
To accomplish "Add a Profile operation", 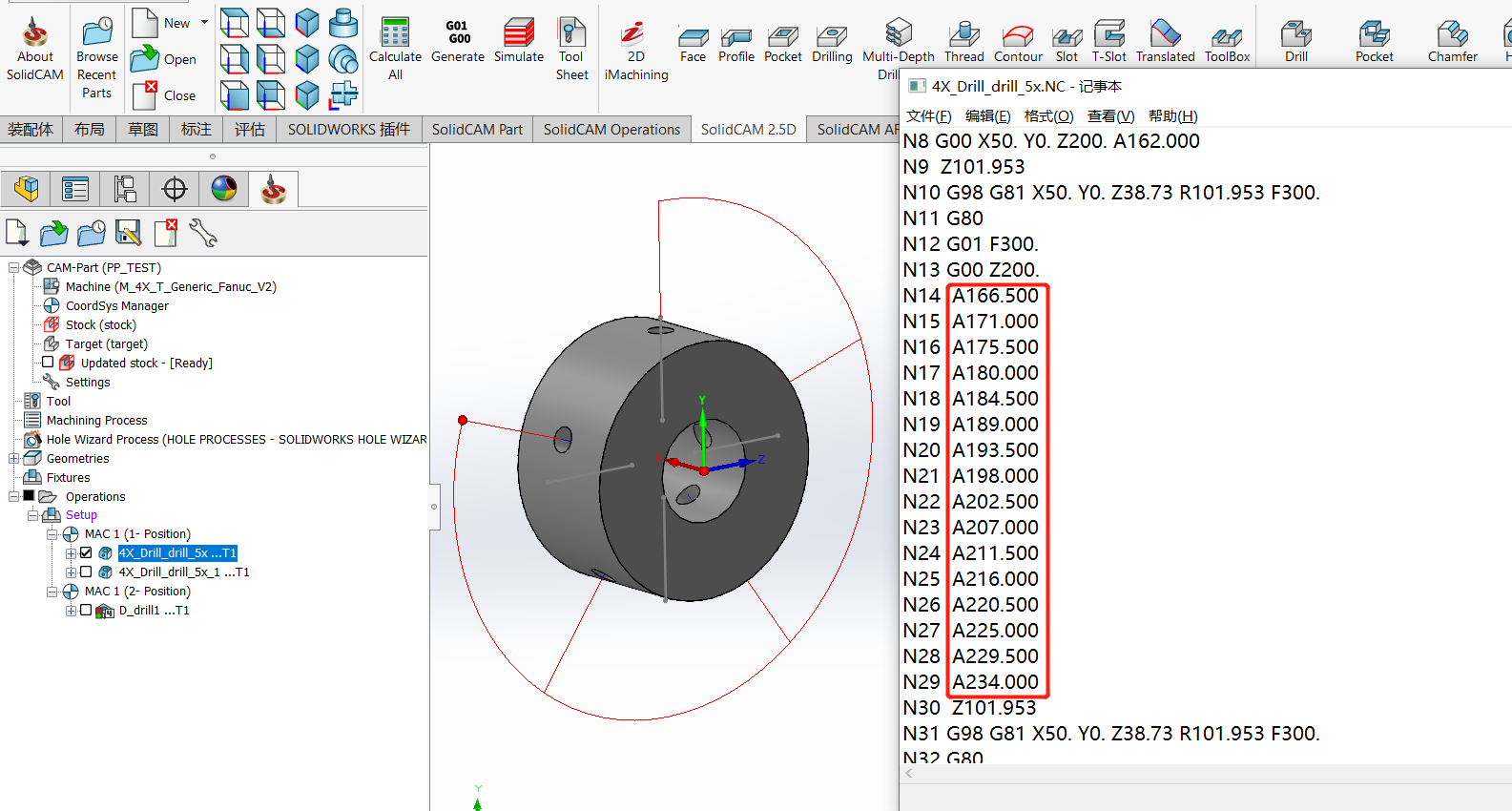I will pyautogui.click(x=736, y=44).
